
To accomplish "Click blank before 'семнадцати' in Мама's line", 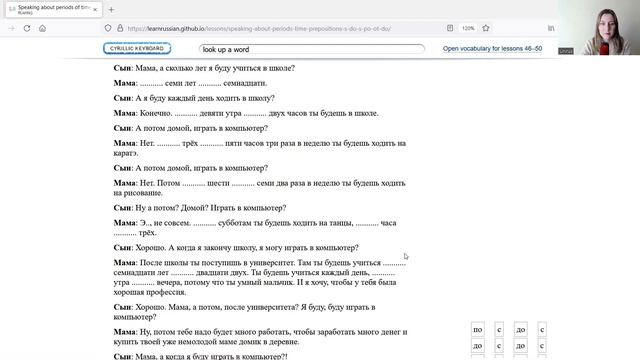I will tap(210, 83).
